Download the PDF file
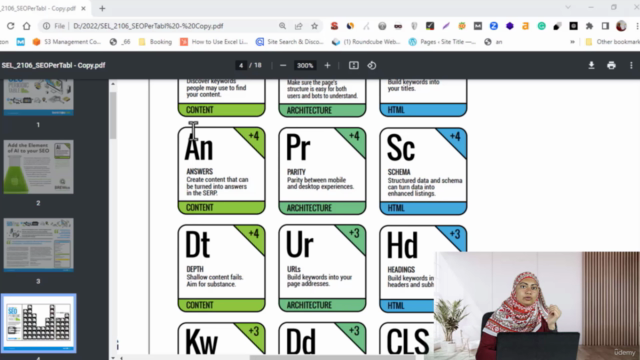The image size is (640, 360). pyautogui.click(x=591, y=65)
